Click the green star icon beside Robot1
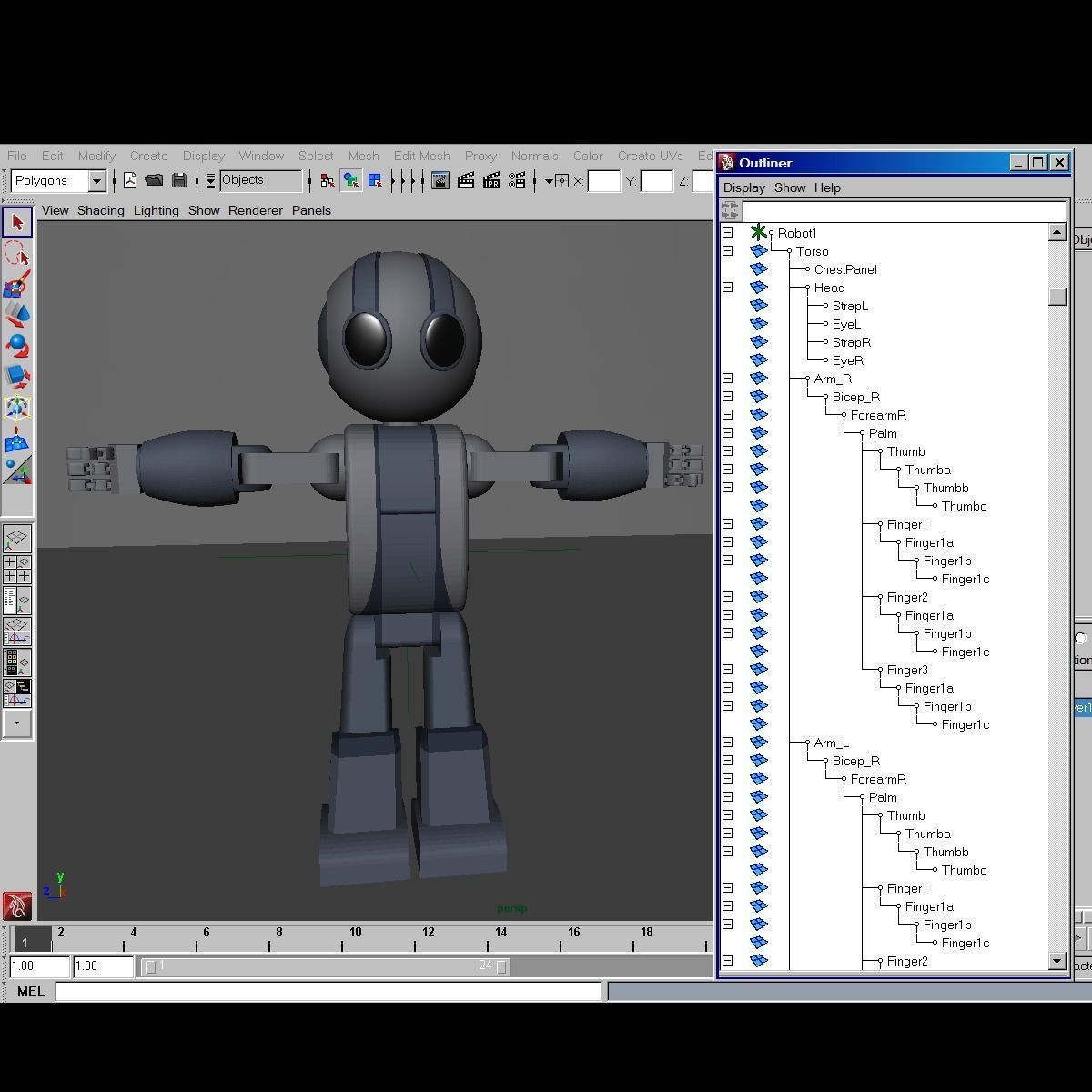The height and width of the screenshot is (1092, 1092). pos(758,233)
